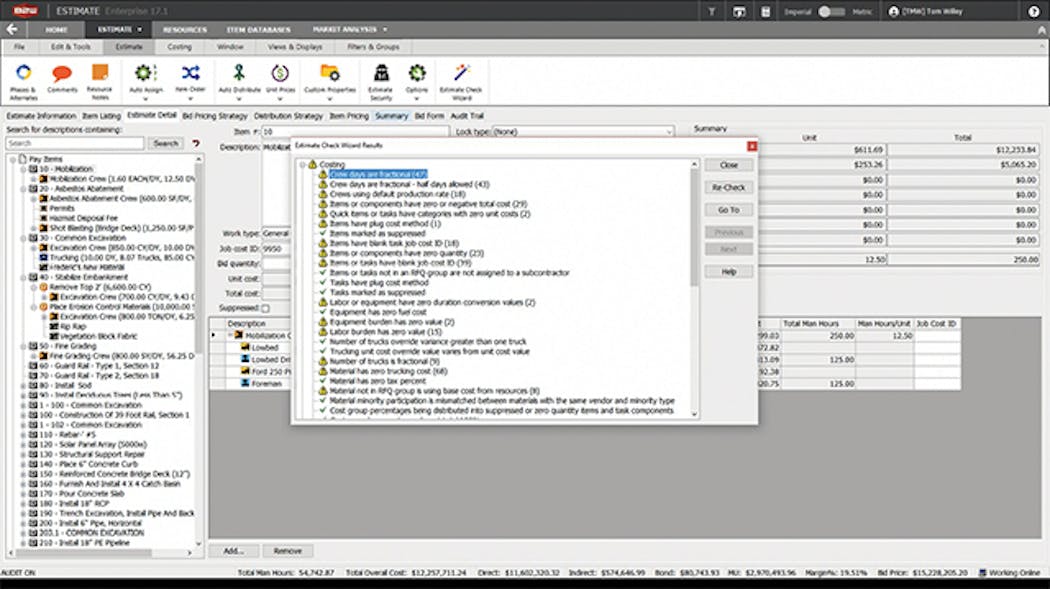Open Auto Assign dropdown arrow
Screen dimensions: 1050x589
[145, 99]
